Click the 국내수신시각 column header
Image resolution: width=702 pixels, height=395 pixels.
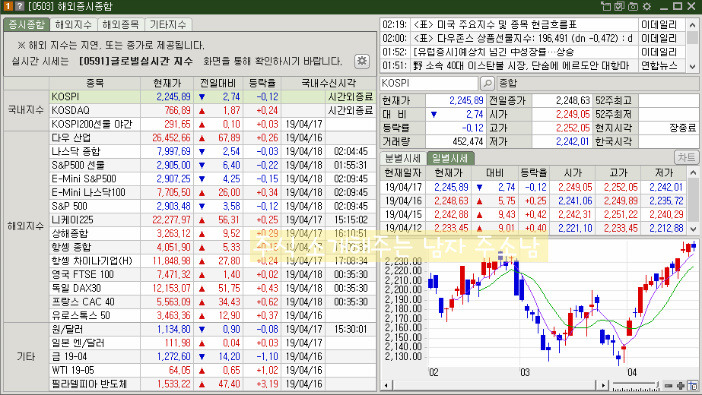(329, 83)
